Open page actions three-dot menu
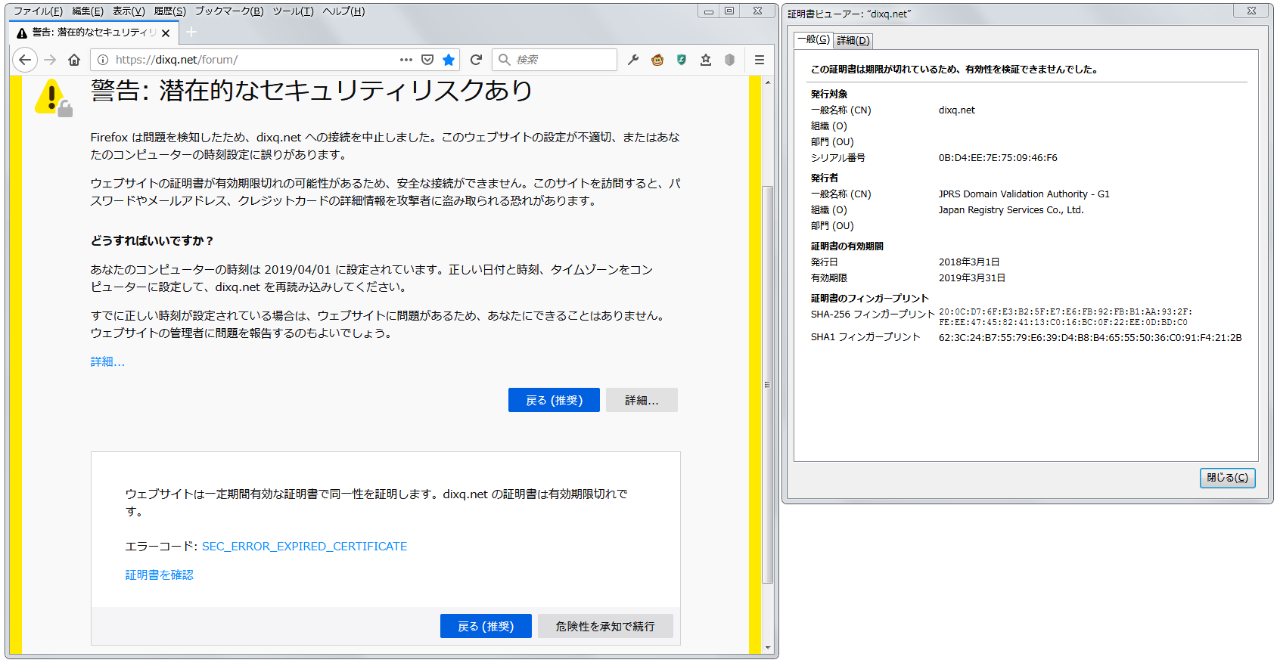 [406, 60]
